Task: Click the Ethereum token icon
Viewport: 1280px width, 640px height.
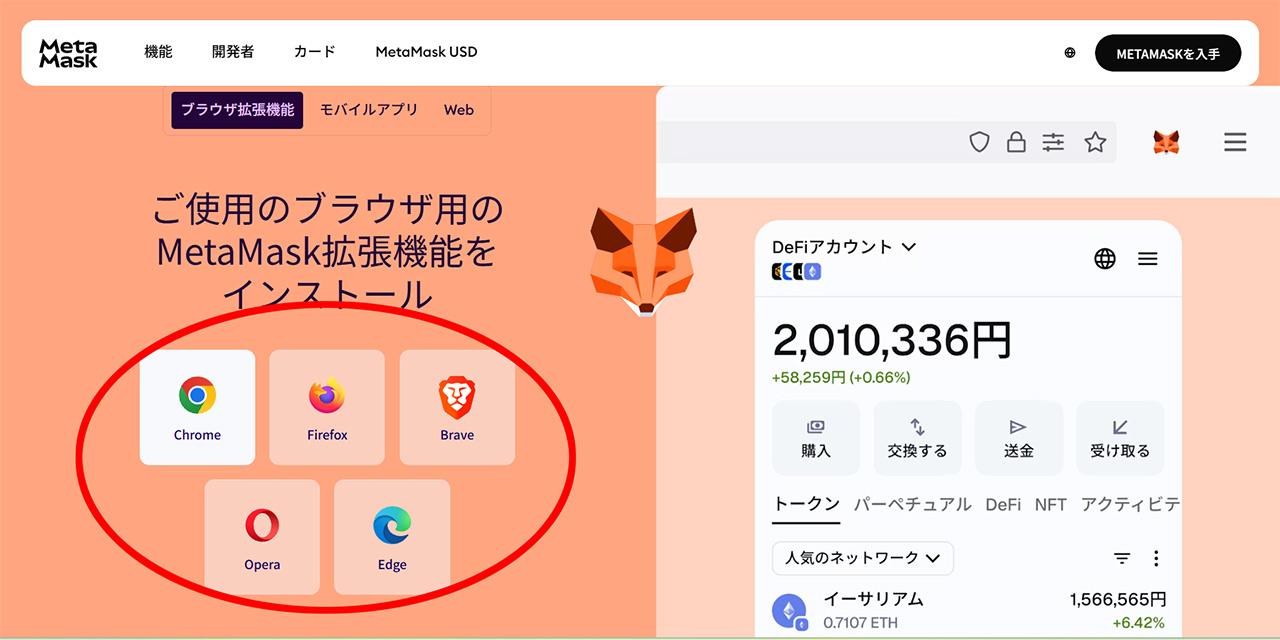Action: pyautogui.click(x=789, y=611)
